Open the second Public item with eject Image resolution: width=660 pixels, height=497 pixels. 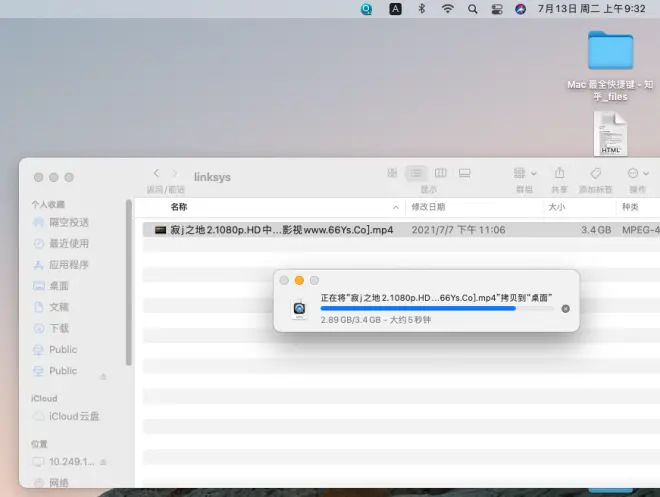tap(55, 371)
